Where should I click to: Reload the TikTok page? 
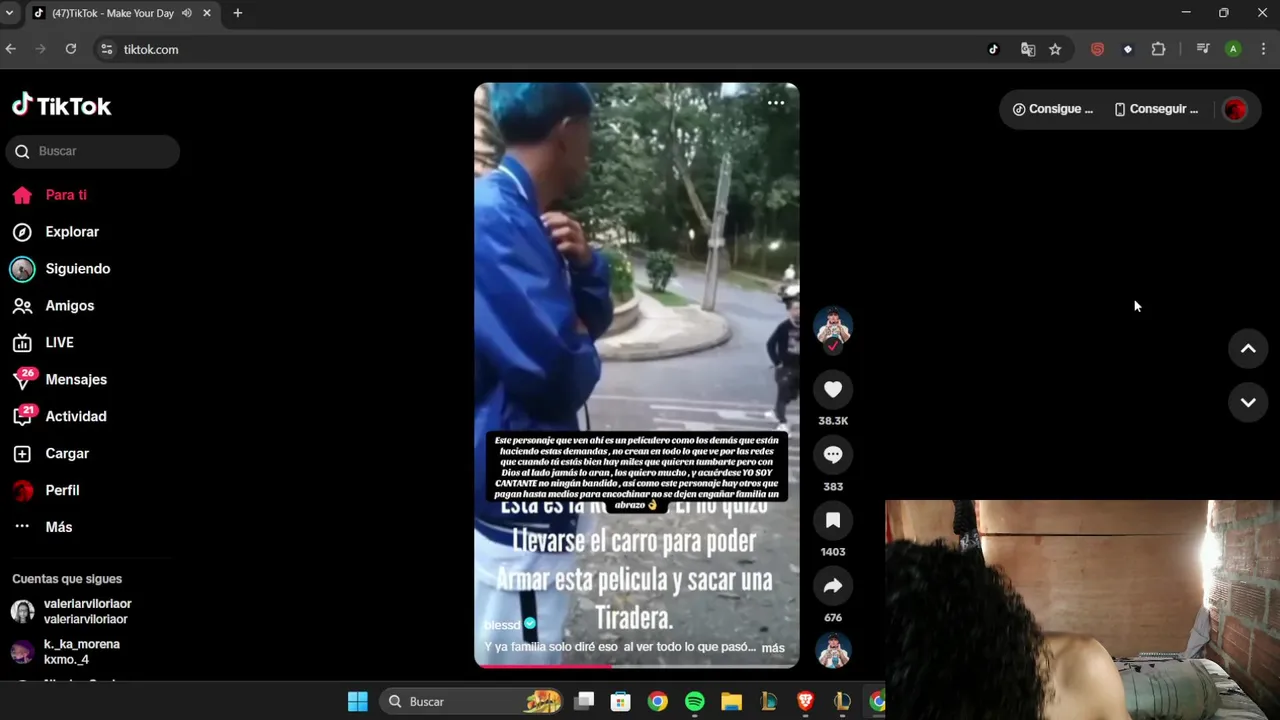[71, 49]
